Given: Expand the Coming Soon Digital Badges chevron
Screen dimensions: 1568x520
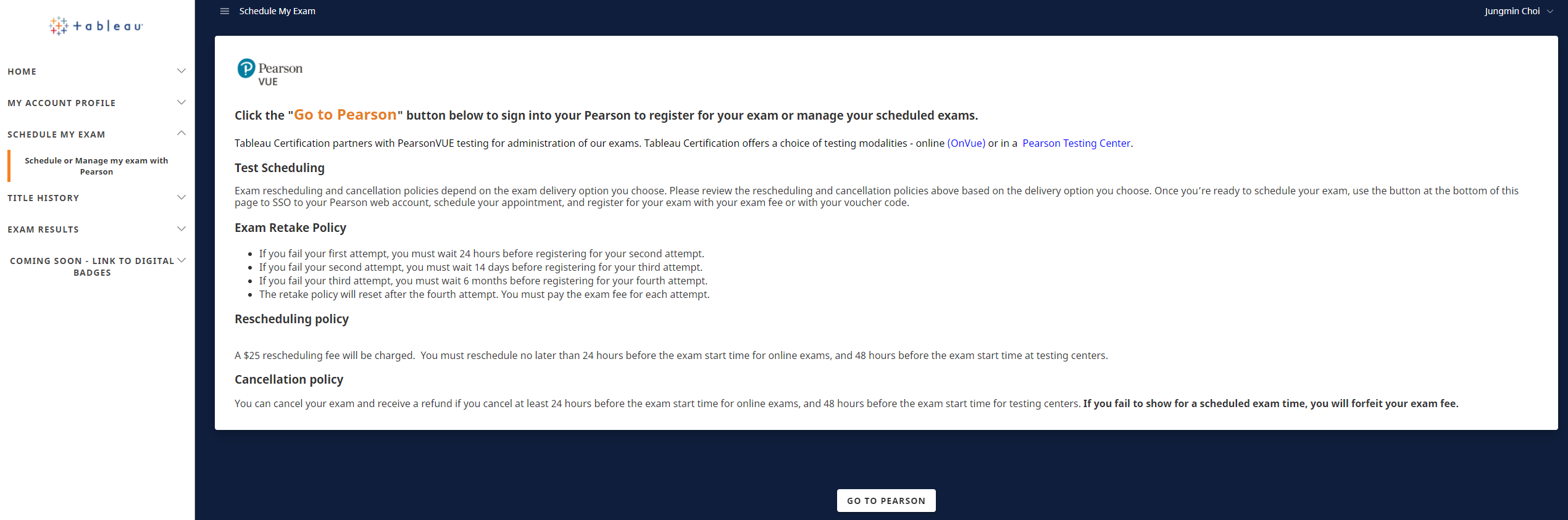Looking at the screenshot, I should pyautogui.click(x=181, y=260).
